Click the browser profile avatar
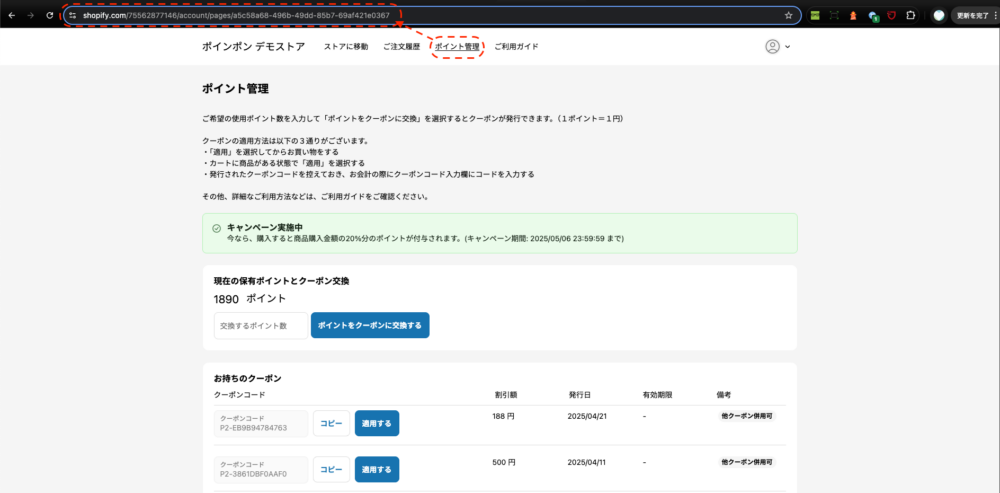This screenshot has height=493, width=1000. (939, 15)
